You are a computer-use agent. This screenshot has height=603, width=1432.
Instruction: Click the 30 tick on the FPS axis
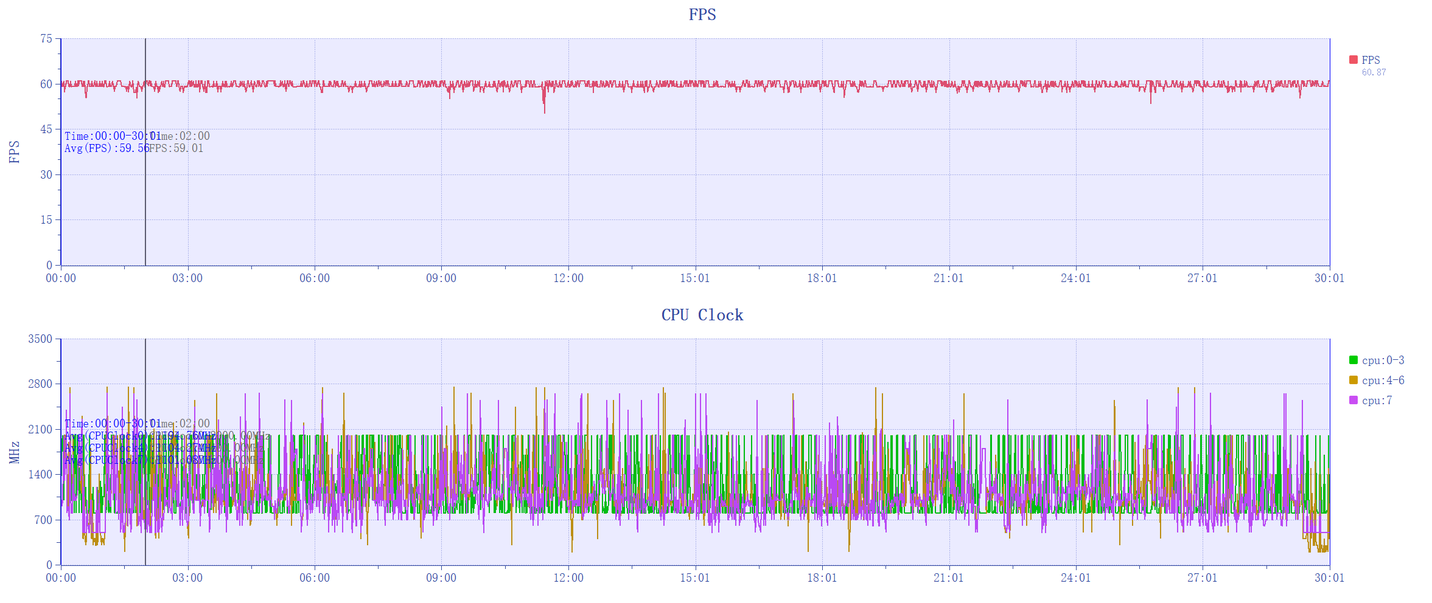(x=46, y=174)
